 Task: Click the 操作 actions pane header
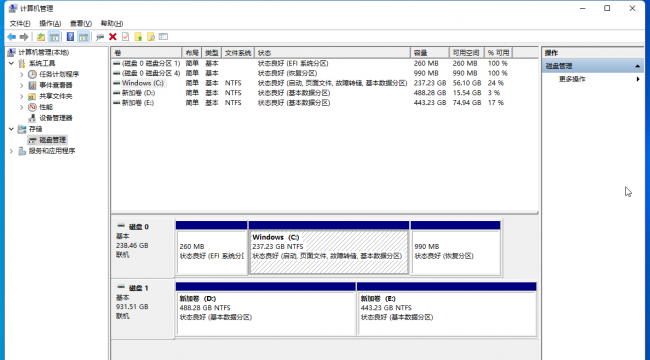coord(593,53)
